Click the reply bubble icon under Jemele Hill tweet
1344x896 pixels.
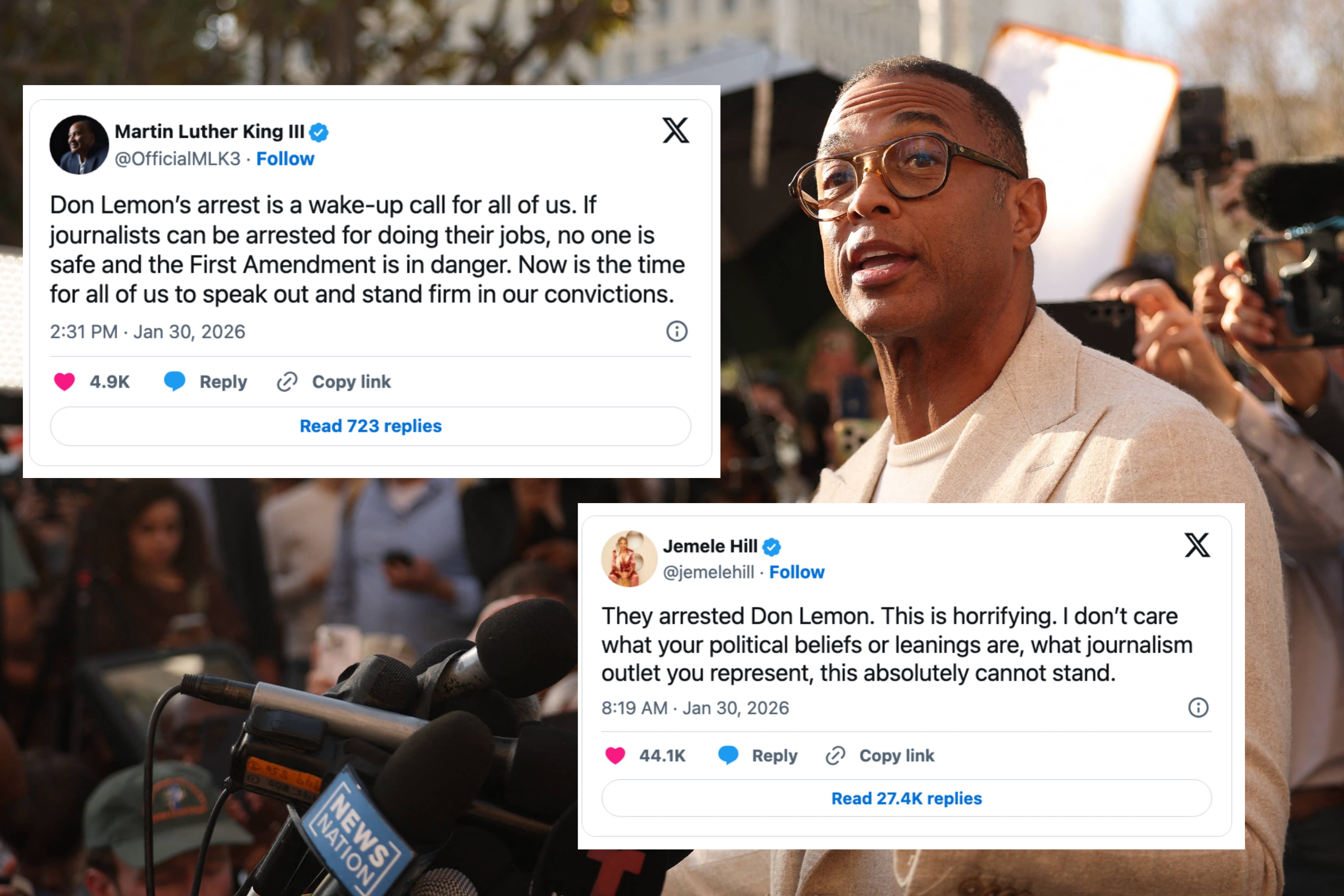point(728,755)
